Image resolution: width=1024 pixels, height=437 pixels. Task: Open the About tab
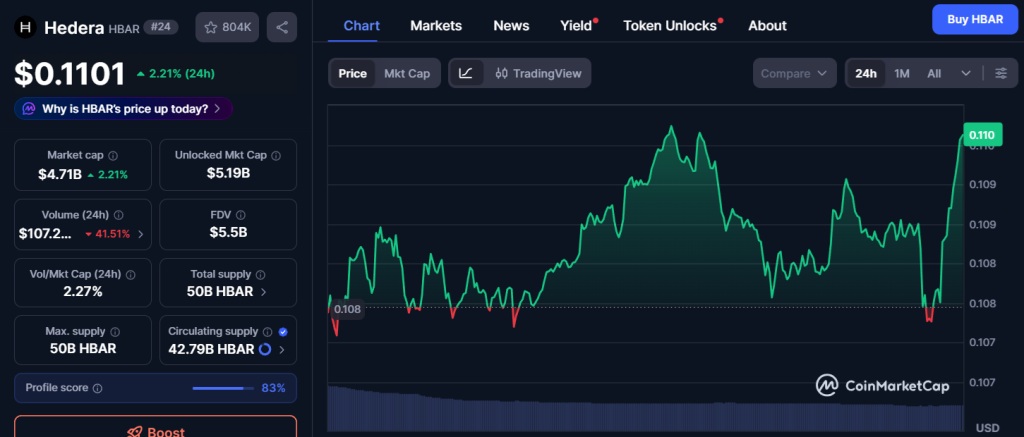pos(767,25)
